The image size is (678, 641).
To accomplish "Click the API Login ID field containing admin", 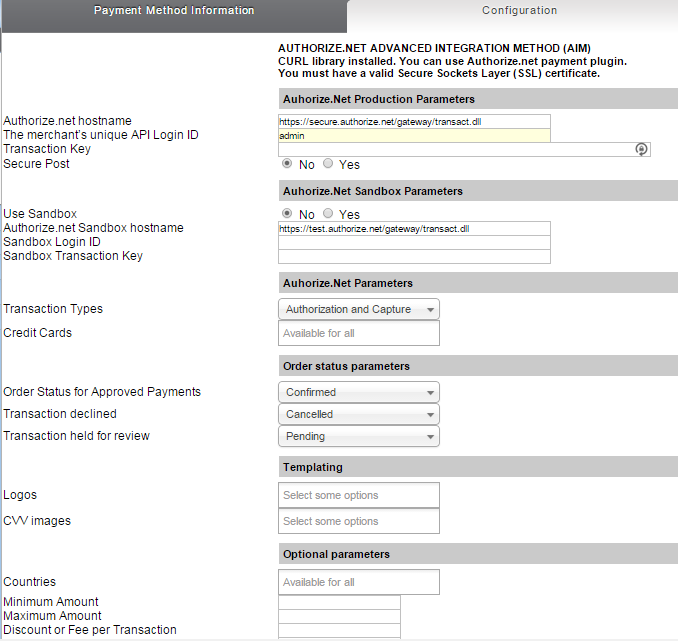I will [414, 135].
